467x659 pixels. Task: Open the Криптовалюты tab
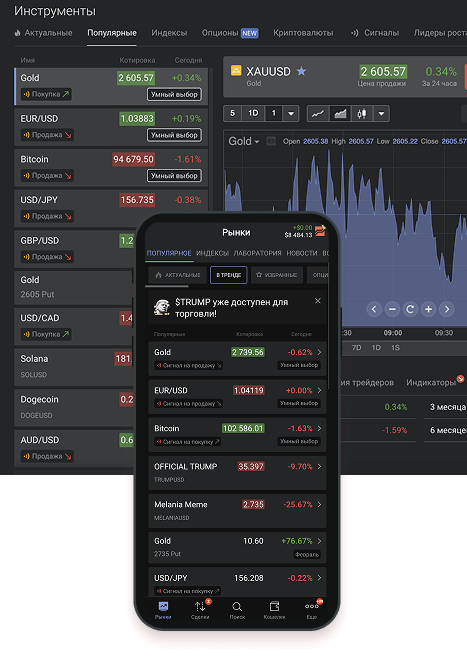[x=303, y=33]
